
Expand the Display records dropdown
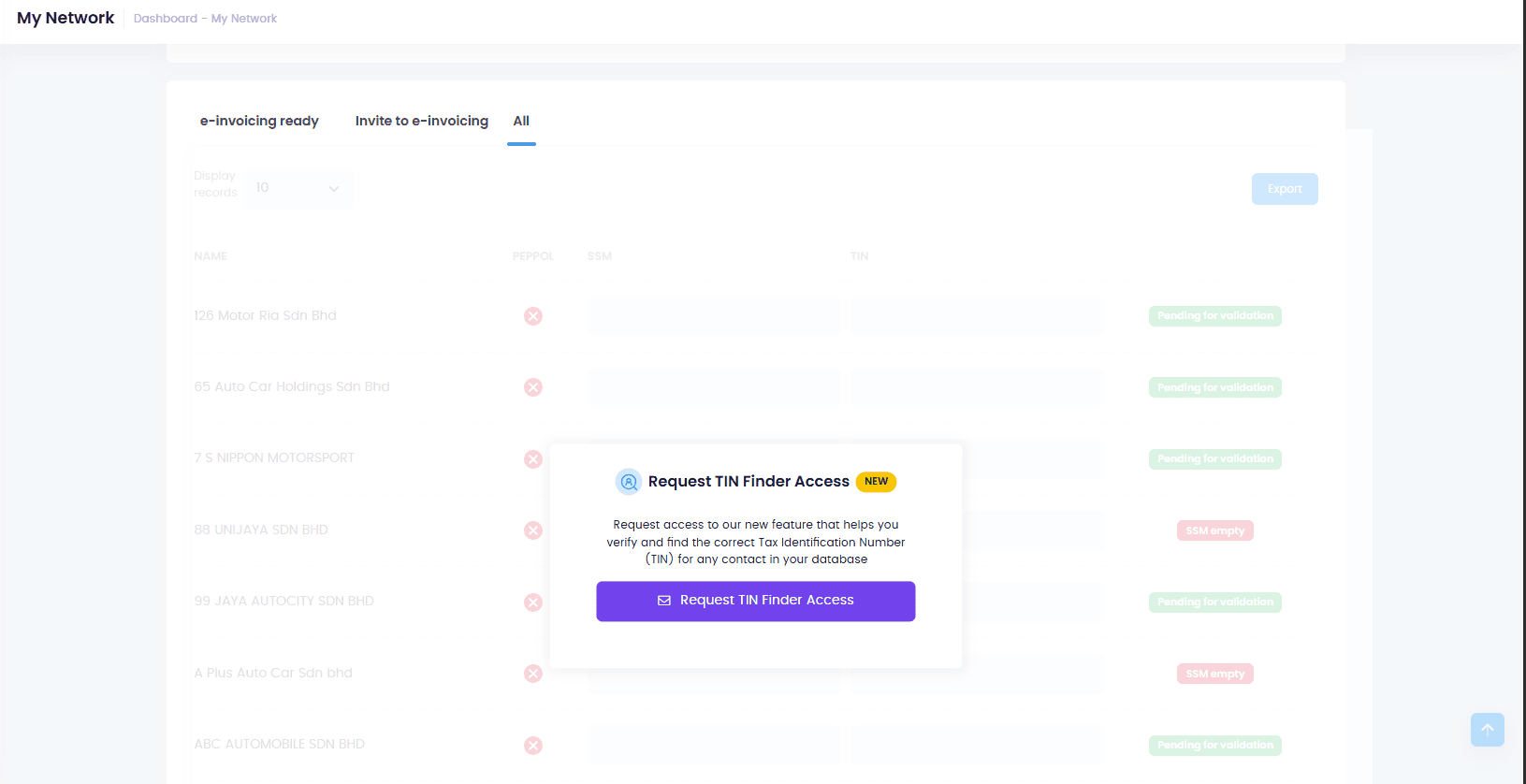[298, 188]
